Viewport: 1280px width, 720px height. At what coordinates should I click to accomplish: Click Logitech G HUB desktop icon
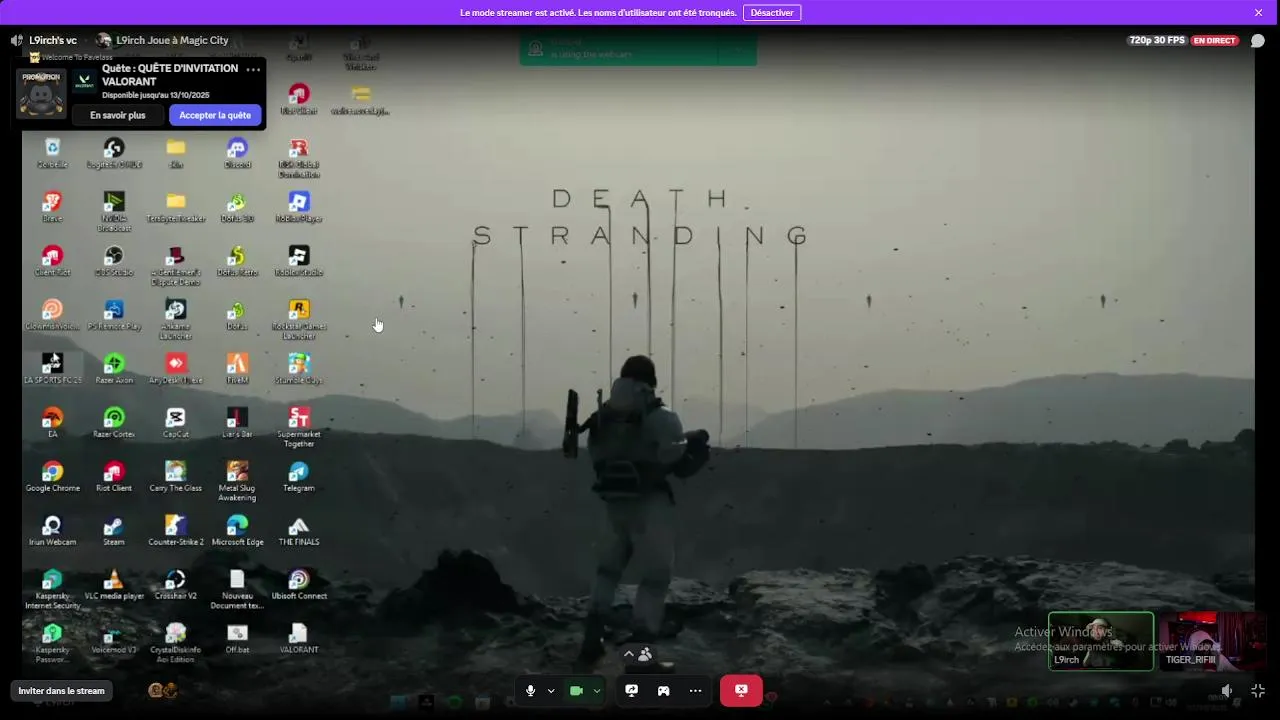(114, 153)
